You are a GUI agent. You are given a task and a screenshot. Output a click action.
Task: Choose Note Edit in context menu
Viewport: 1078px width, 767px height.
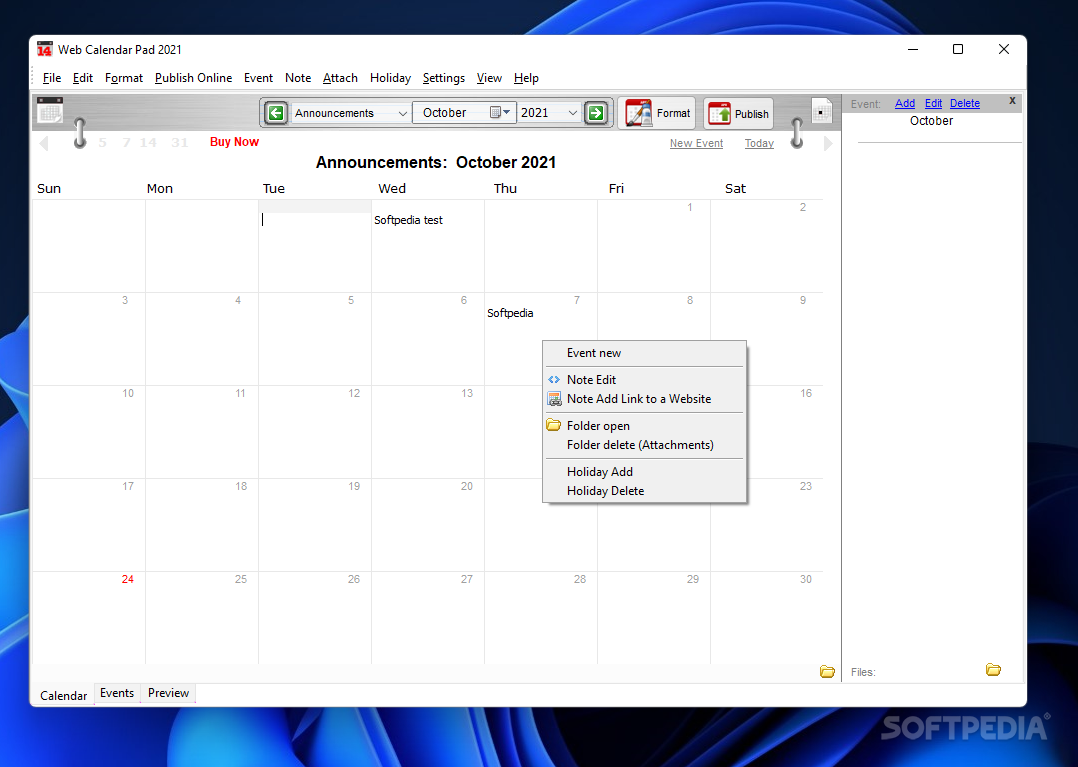click(645, 379)
